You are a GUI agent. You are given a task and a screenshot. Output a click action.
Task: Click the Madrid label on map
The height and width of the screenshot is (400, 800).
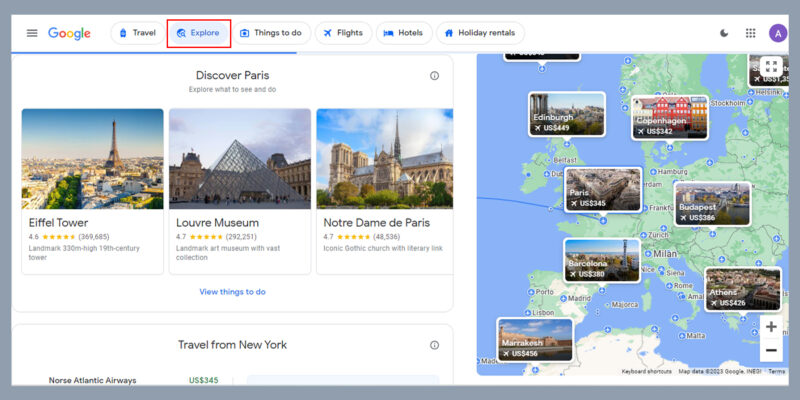click(x=579, y=298)
